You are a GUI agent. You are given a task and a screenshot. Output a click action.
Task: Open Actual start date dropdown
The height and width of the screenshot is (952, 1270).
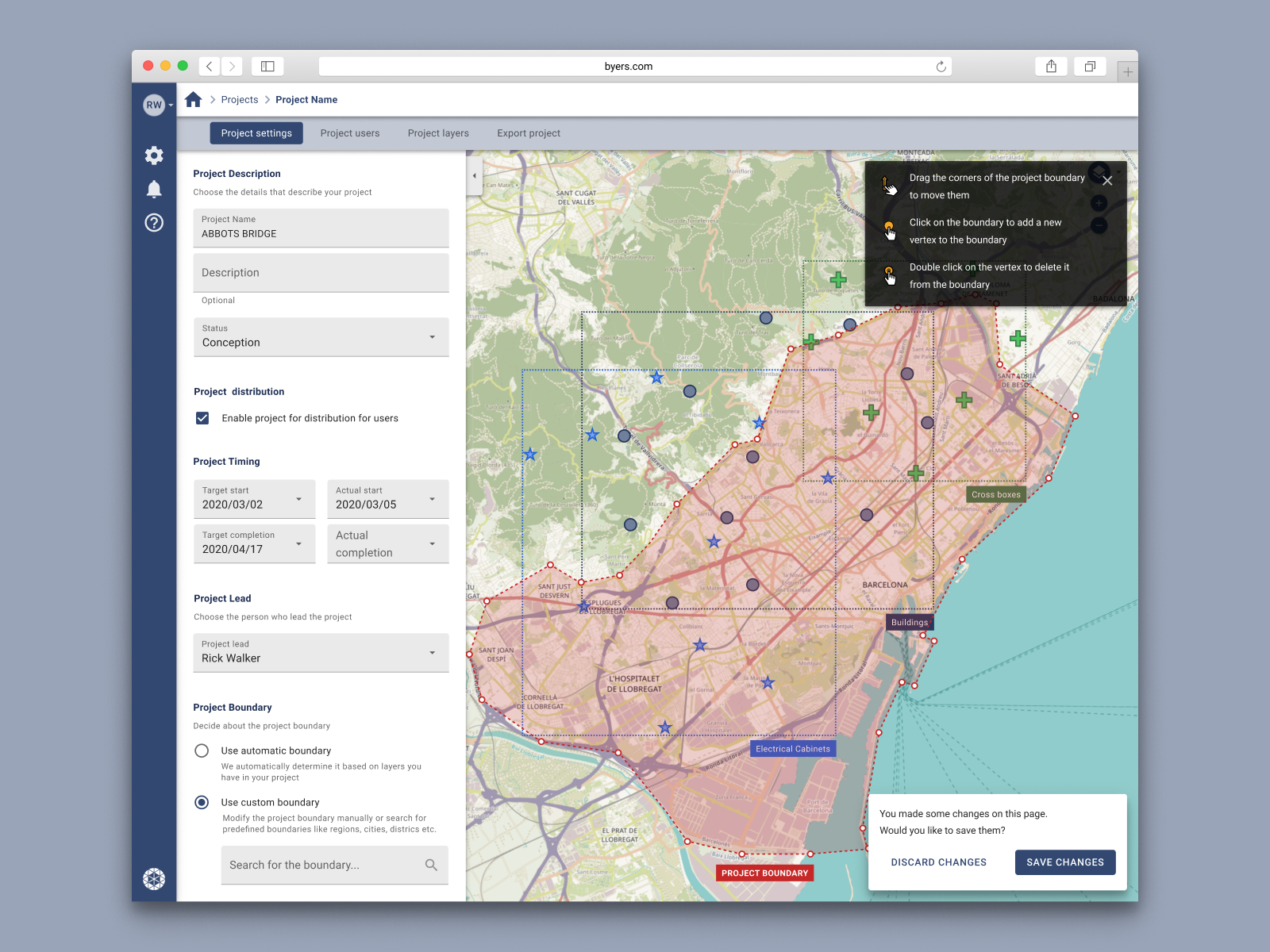click(388, 499)
